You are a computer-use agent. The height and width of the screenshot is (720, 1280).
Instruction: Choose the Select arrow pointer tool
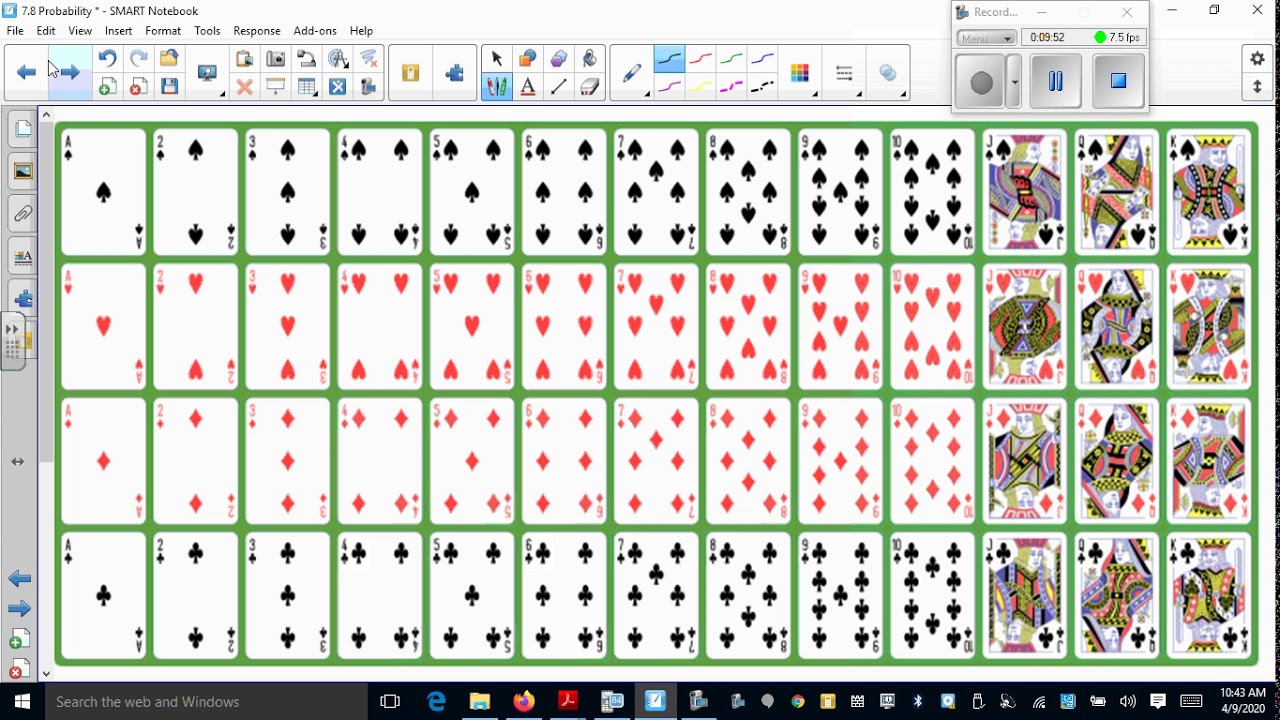[x=497, y=59]
